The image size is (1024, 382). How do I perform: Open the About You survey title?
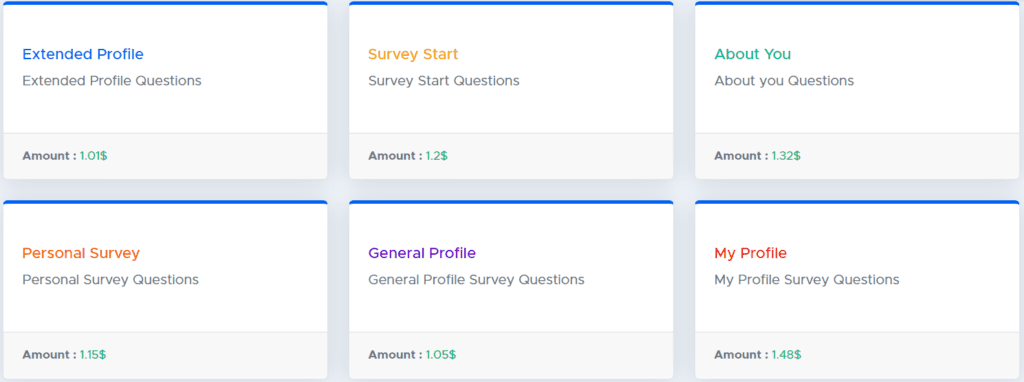(752, 54)
